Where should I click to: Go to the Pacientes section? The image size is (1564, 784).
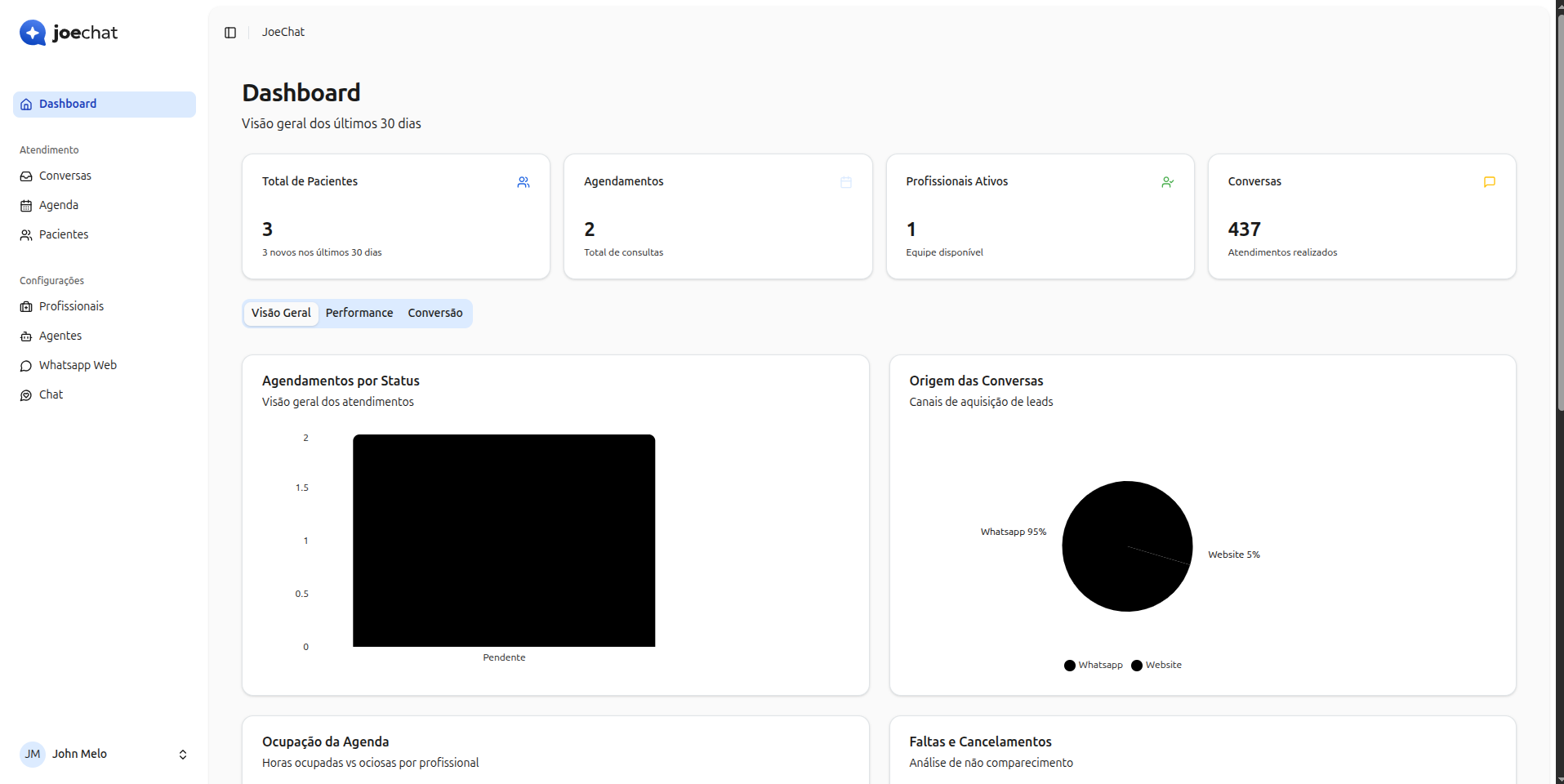63,234
